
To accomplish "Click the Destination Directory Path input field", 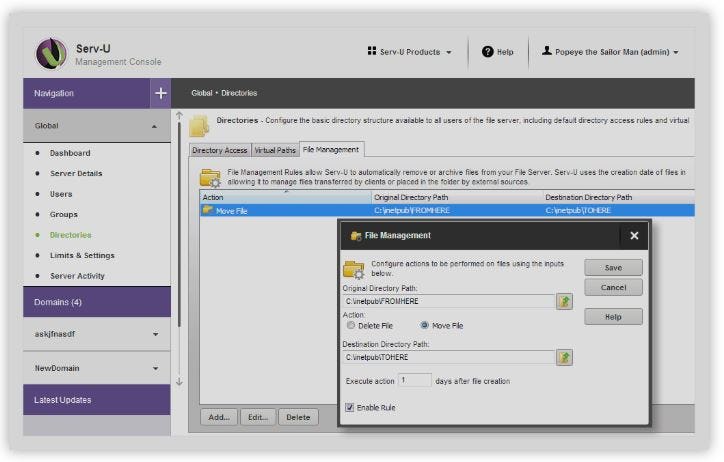I will pyautogui.click(x=449, y=357).
